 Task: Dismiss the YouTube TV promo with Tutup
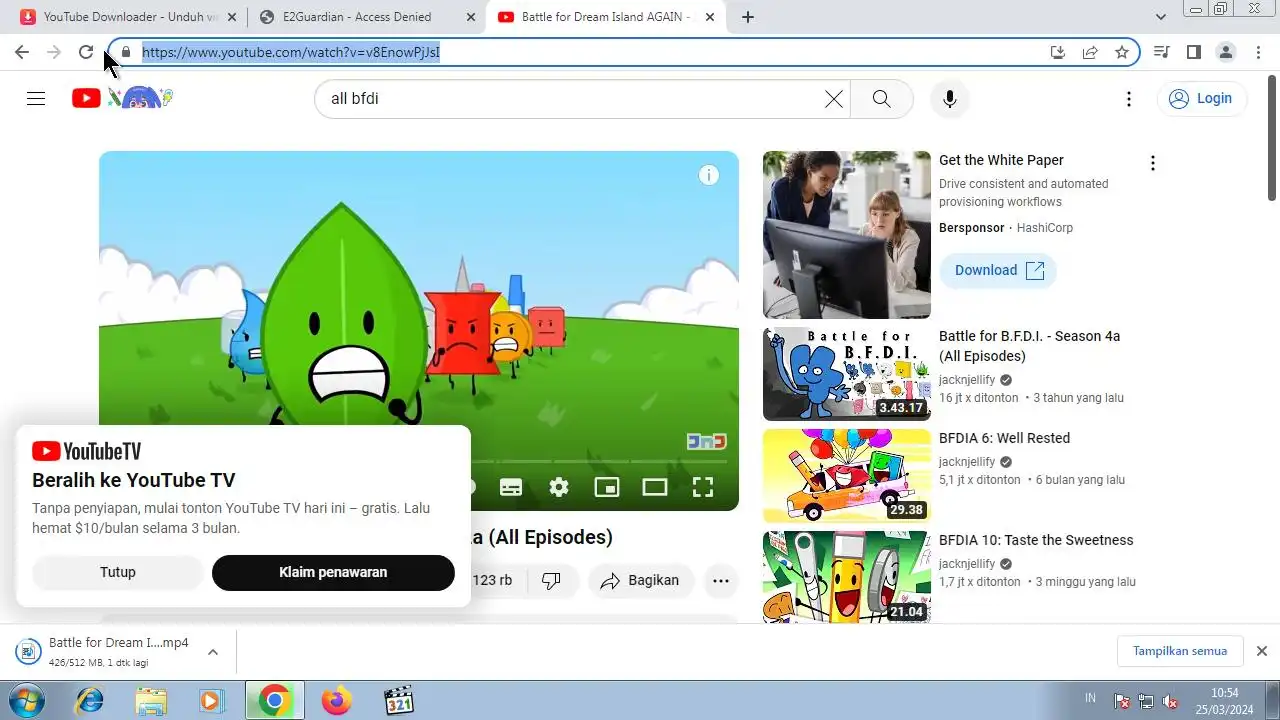point(118,572)
